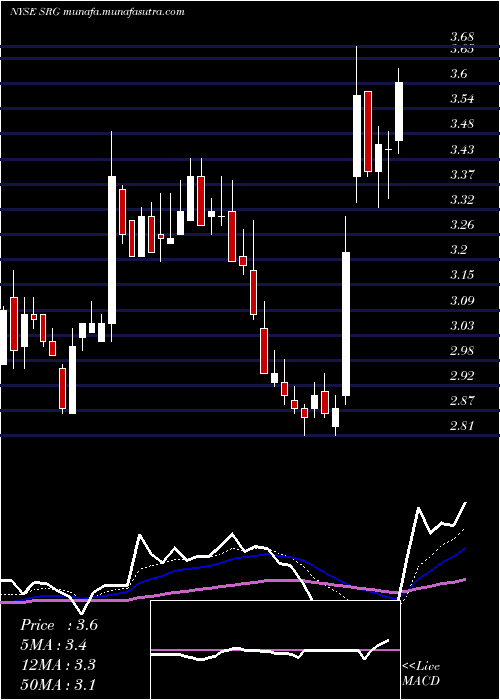This screenshot has height=700, width=500.
Task: Click the 3.68 price axis label
Action: pos(462,37)
